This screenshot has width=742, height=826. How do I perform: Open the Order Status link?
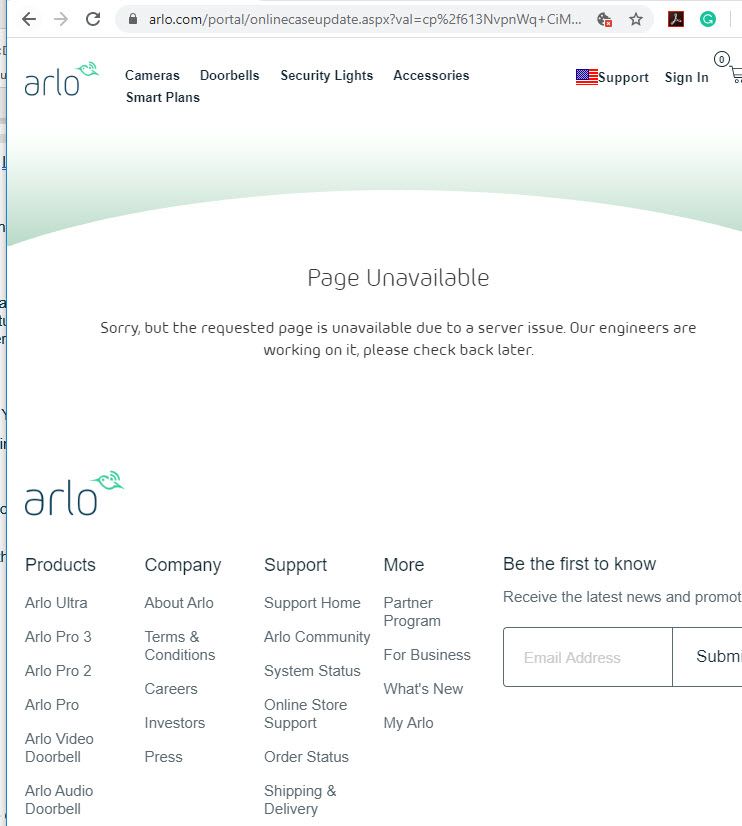click(x=306, y=756)
